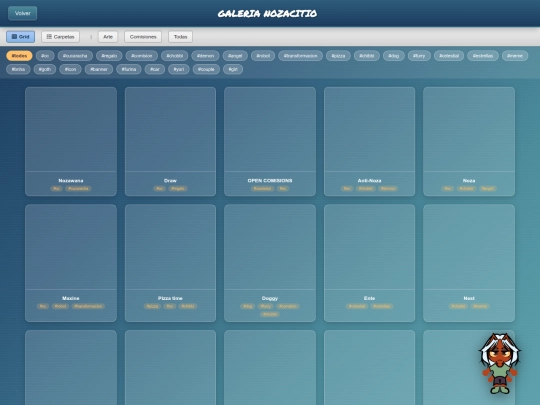Filter by #demon tag in the tag bar
This screenshot has height=405, width=540.
[x=205, y=55]
